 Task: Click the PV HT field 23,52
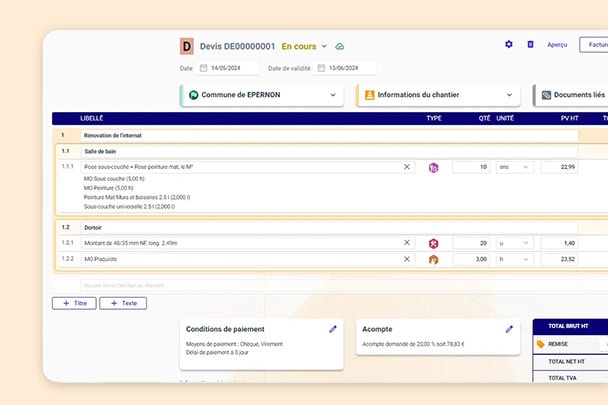pyautogui.click(x=559, y=259)
